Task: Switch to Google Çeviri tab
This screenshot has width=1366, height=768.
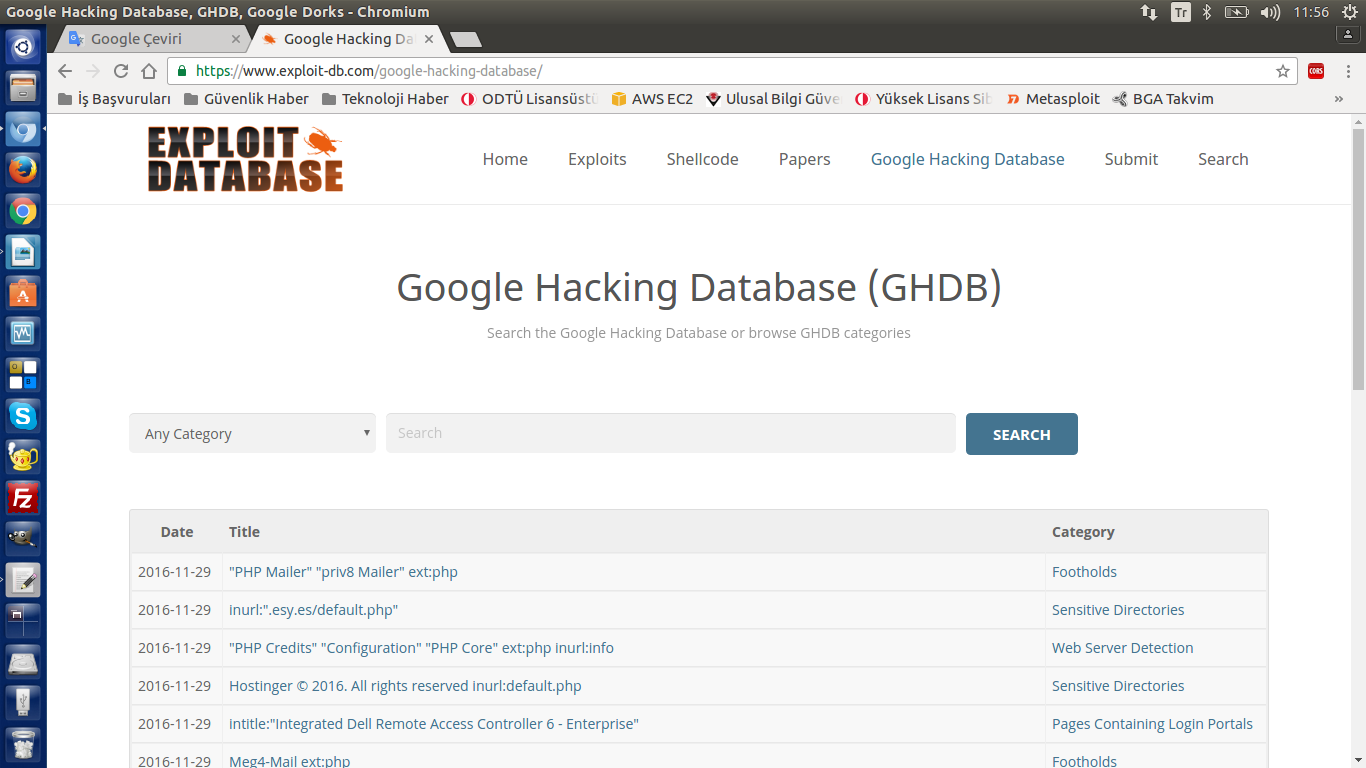Action: [150, 39]
